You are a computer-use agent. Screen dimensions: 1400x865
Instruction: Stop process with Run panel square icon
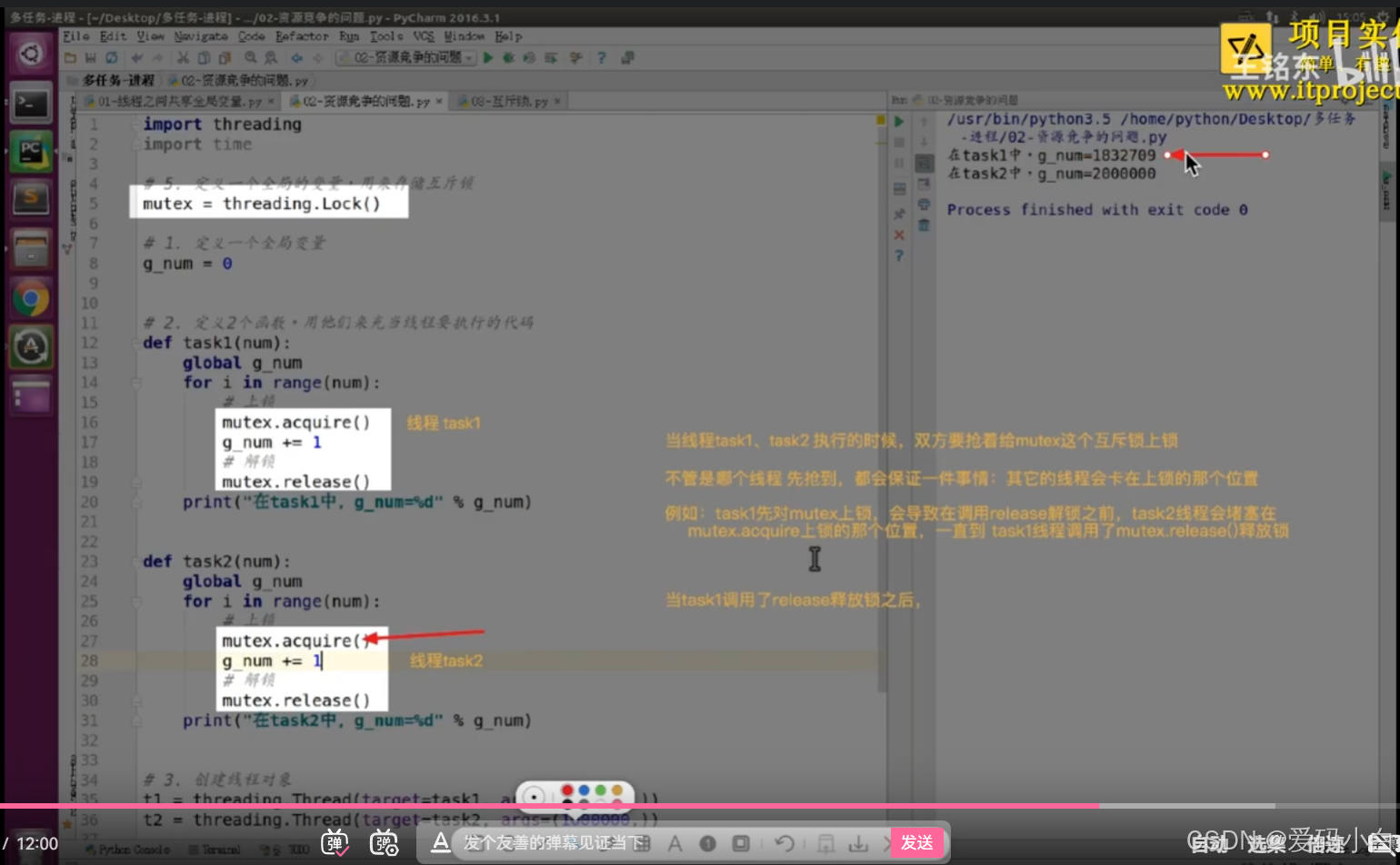(899, 143)
